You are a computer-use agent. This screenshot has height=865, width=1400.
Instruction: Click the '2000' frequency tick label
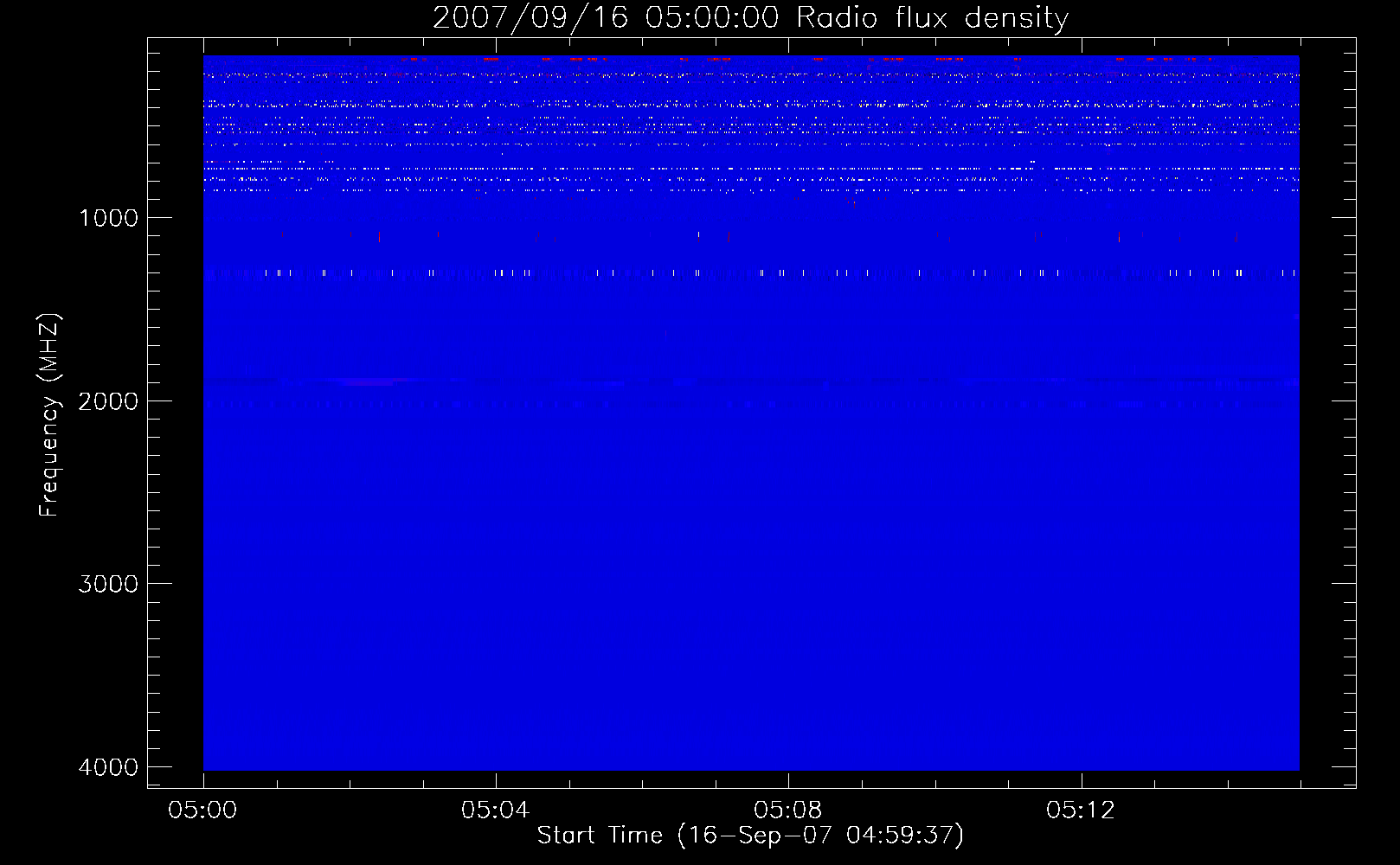[108, 401]
